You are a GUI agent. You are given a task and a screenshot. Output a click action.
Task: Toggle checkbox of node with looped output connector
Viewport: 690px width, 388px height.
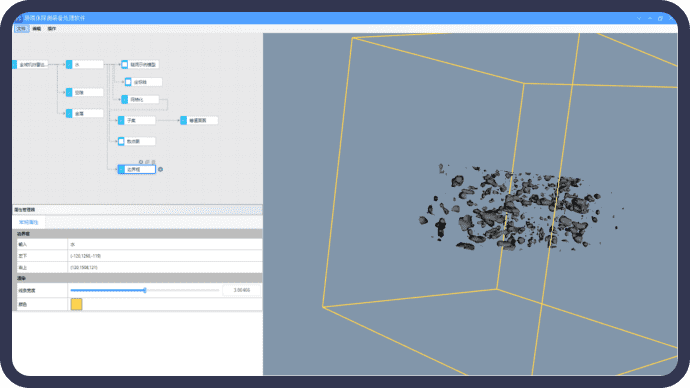[x=125, y=99]
